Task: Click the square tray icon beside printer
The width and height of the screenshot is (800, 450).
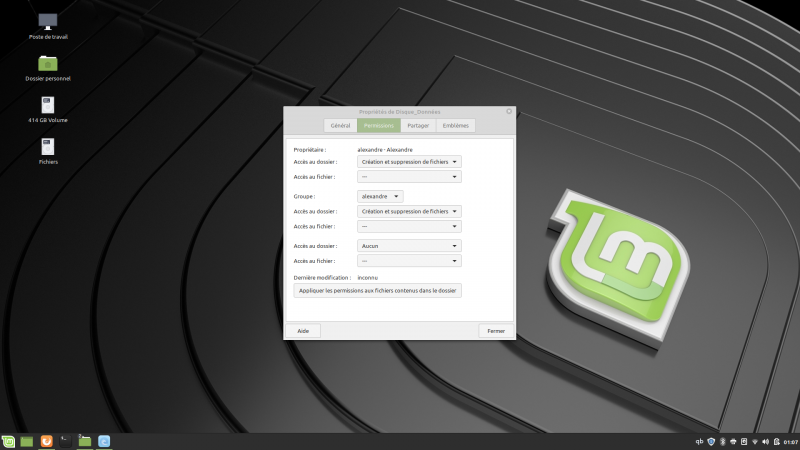Action: click(x=744, y=442)
